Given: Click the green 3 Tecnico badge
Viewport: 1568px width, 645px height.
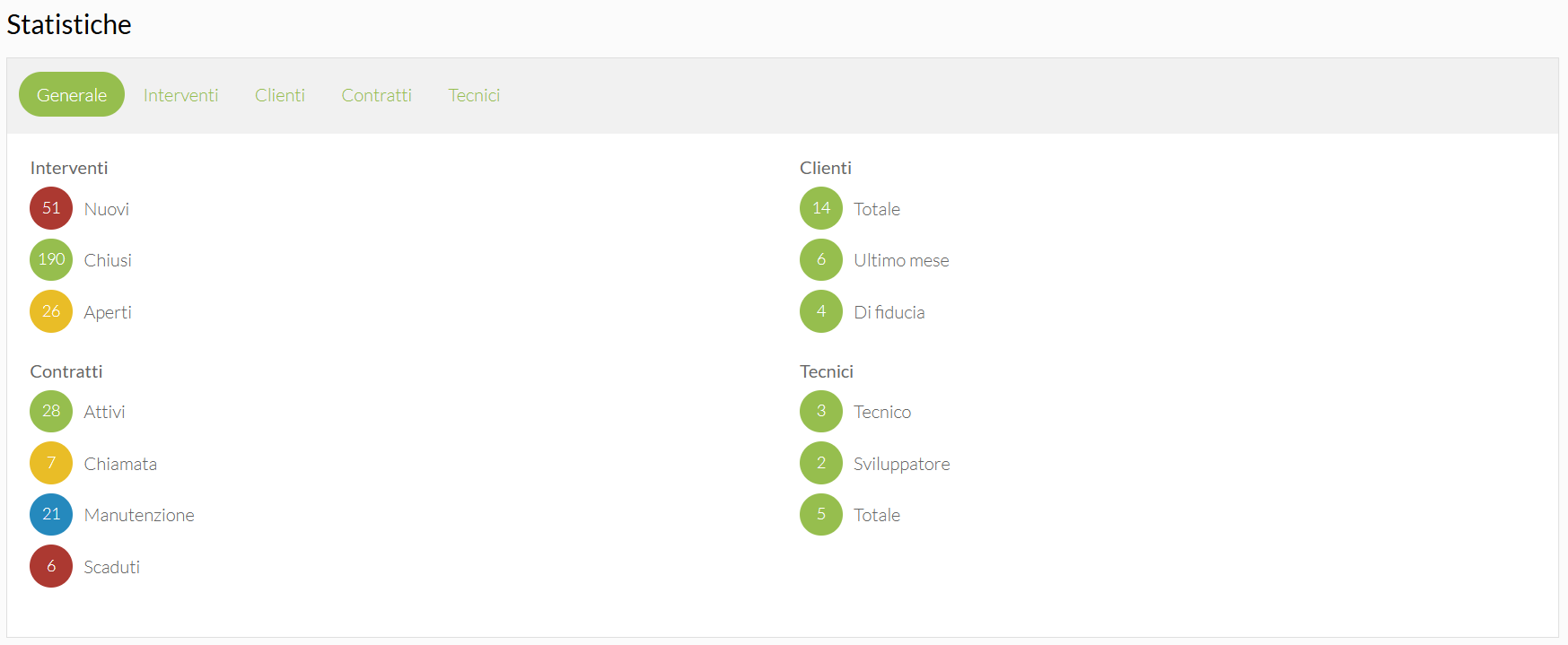Looking at the screenshot, I should click(820, 411).
